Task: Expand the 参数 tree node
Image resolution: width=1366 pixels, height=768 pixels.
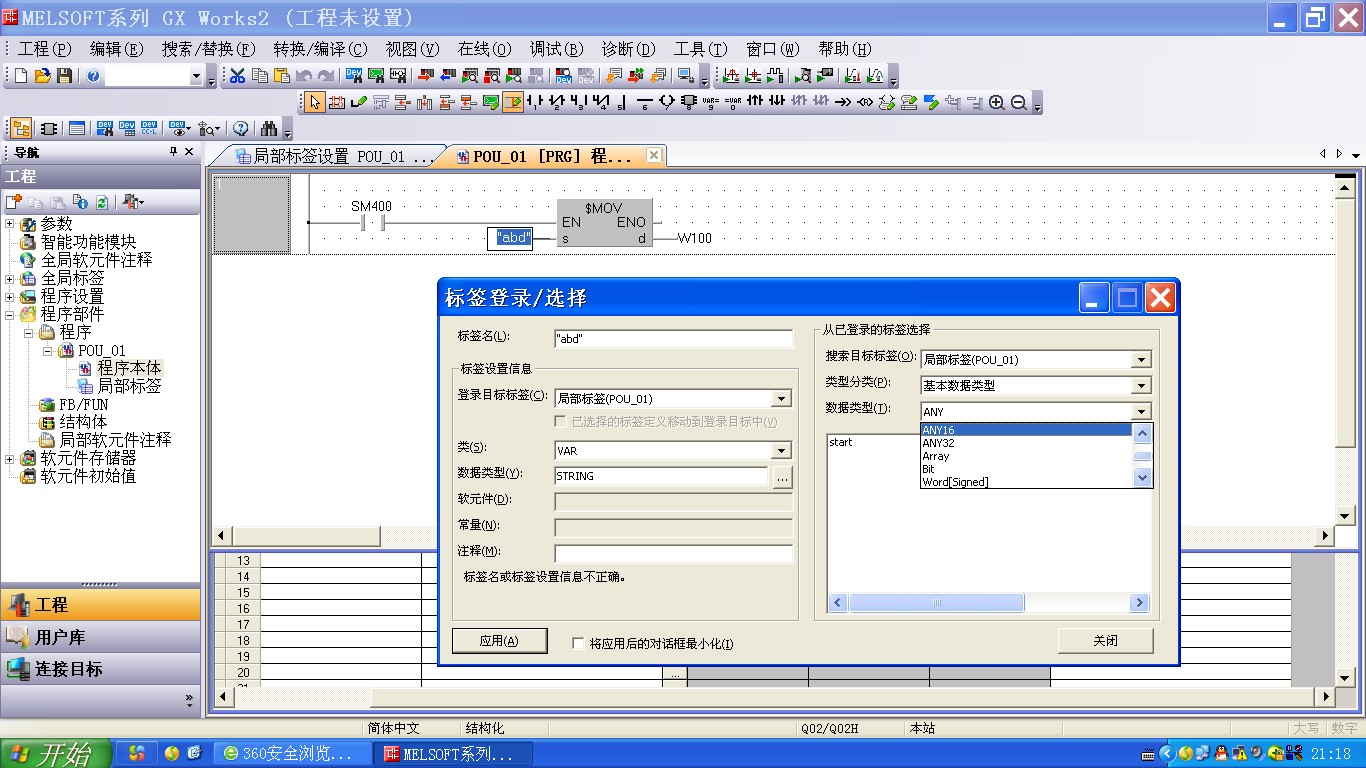Action: 10,224
